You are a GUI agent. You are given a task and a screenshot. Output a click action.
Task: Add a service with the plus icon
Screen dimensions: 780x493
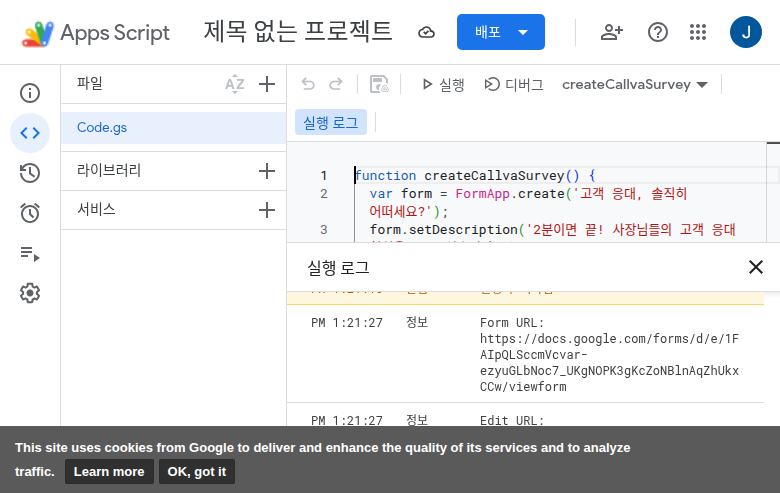(x=266, y=210)
